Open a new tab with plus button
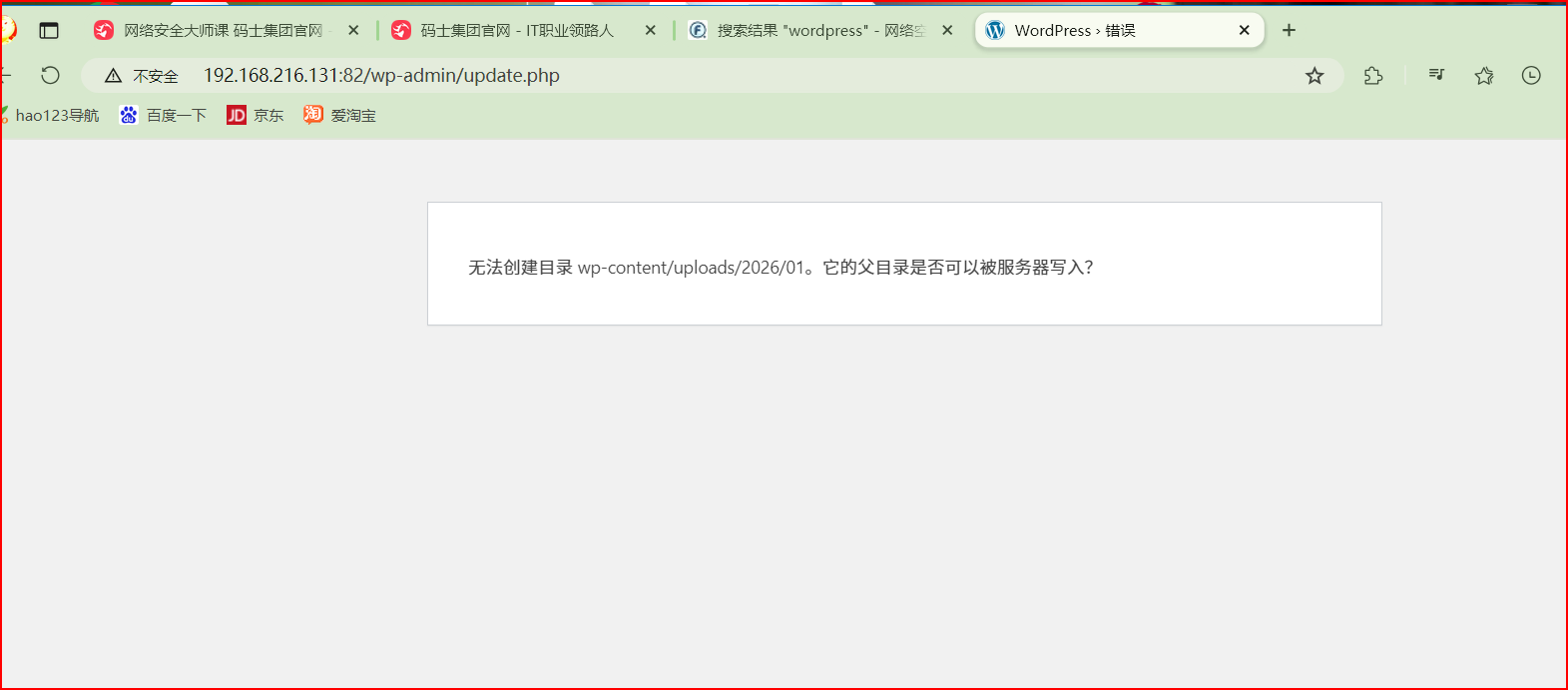This screenshot has height=690, width=1568. tap(1289, 31)
